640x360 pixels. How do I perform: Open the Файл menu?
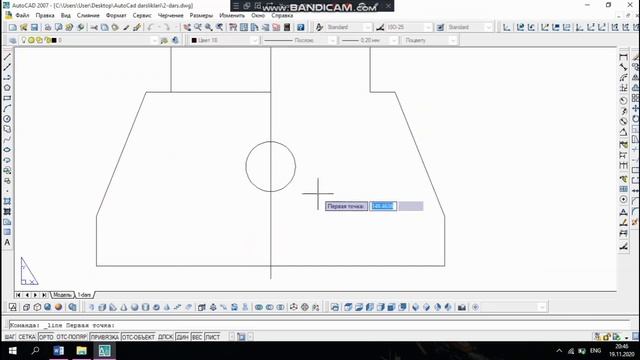tap(22, 16)
